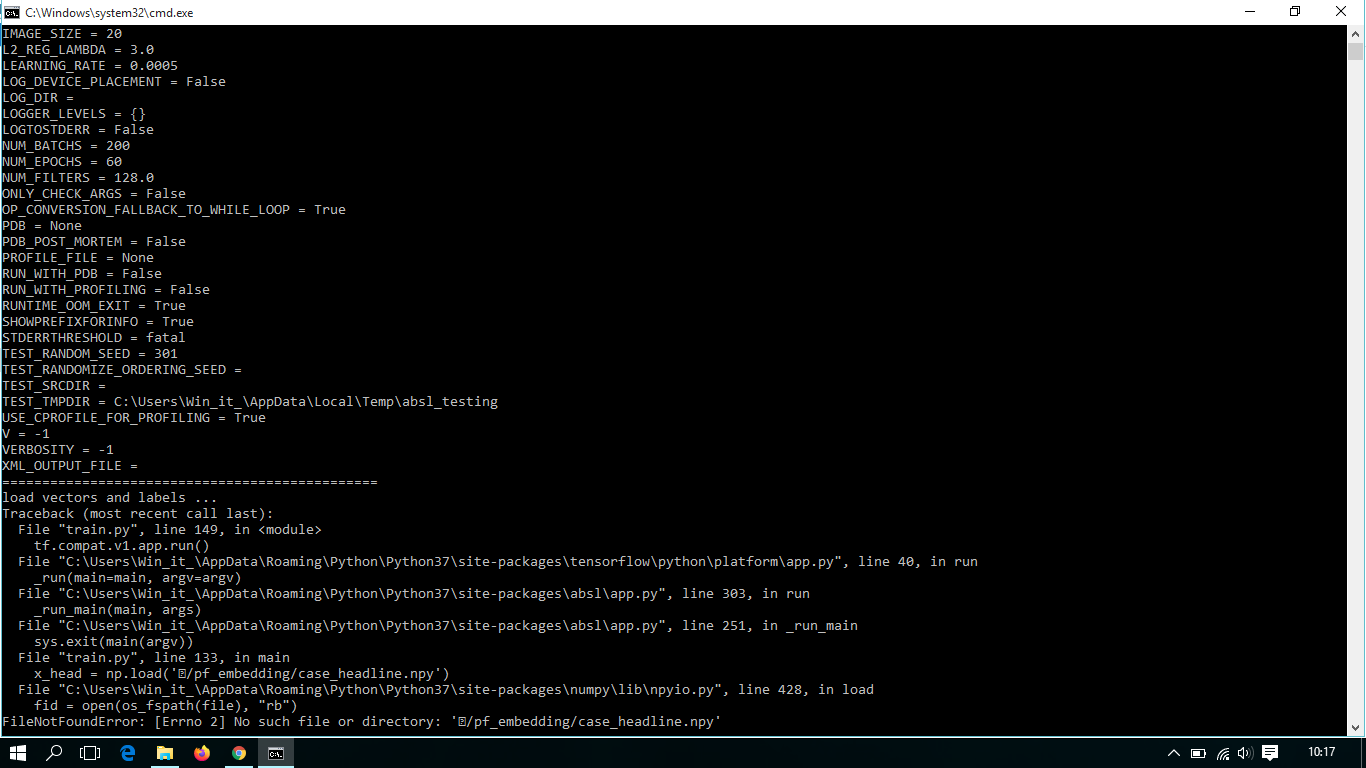Launch Firefox from the taskbar
The image size is (1366, 768).
point(202,753)
